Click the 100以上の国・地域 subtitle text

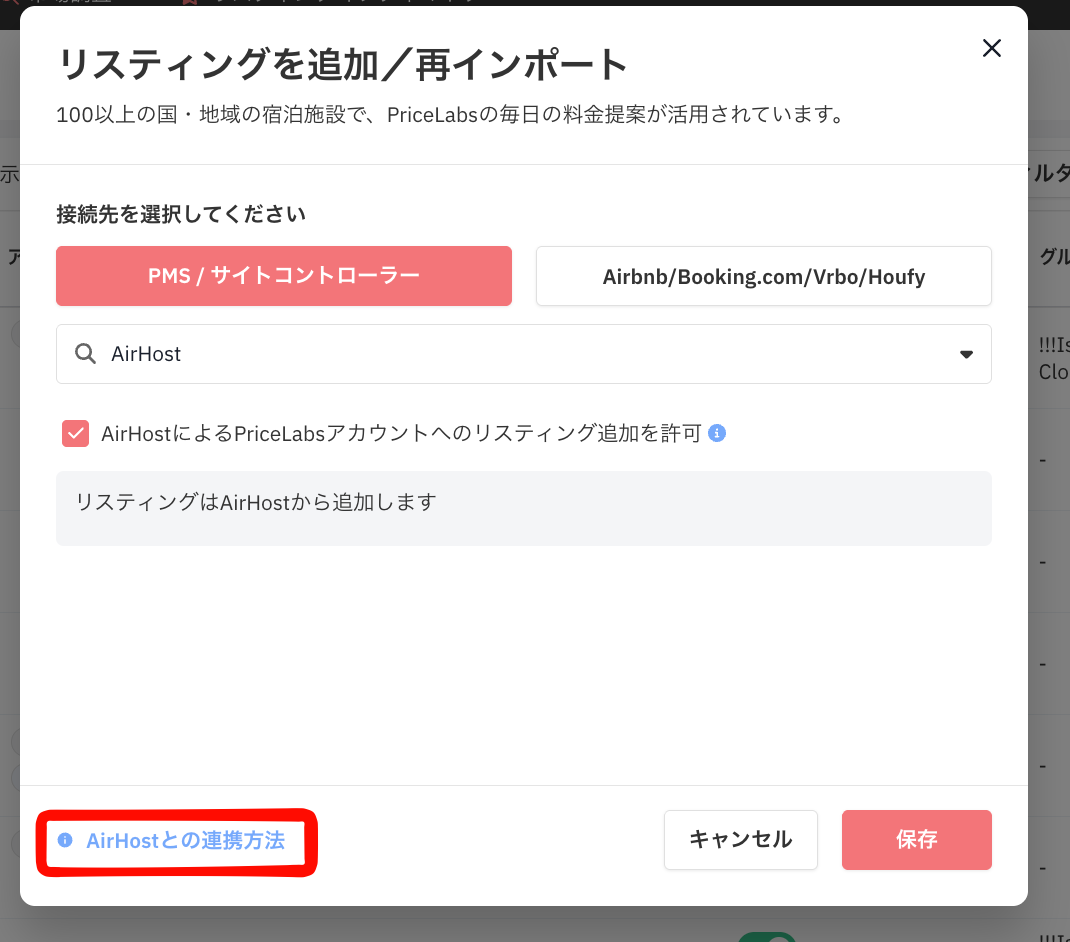pyautogui.click(x=451, y=115)
